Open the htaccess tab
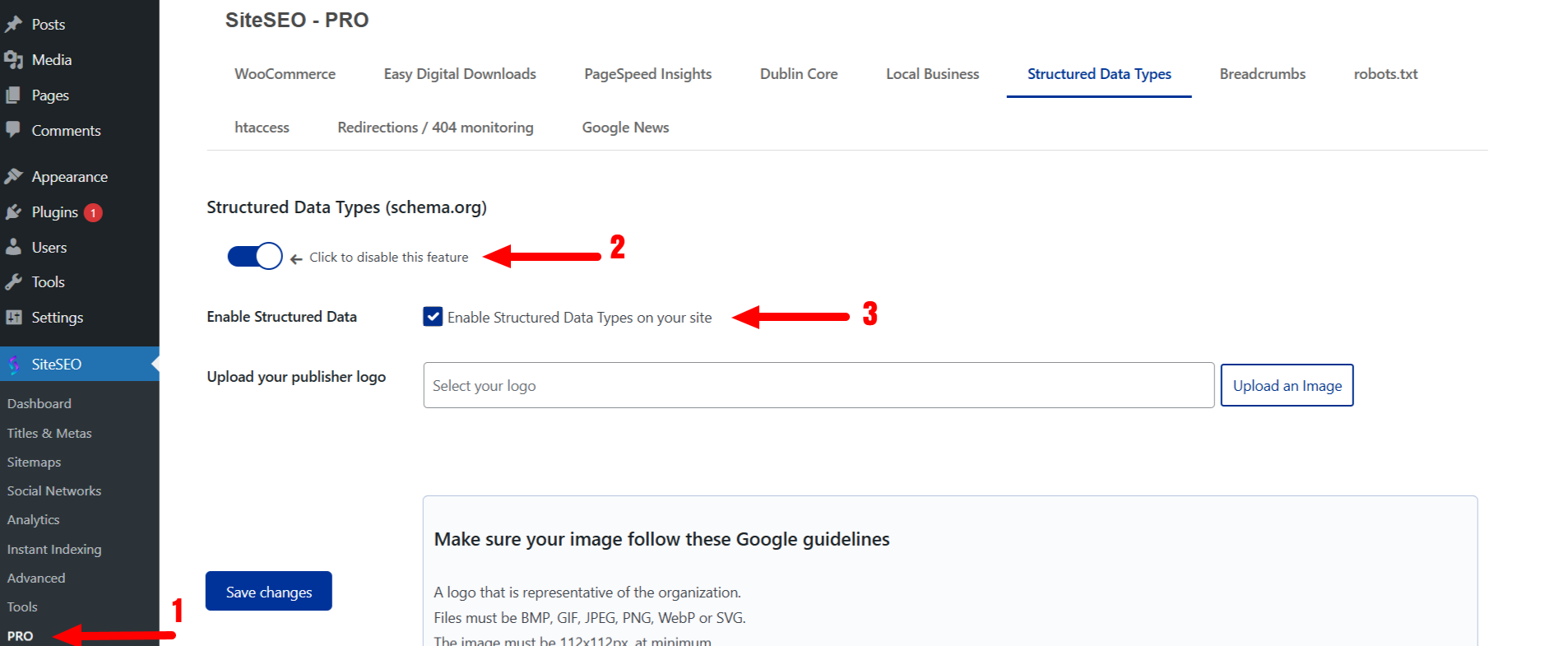Image resolution: width=1568 pixels, height=646 pixels. point(262,128)
